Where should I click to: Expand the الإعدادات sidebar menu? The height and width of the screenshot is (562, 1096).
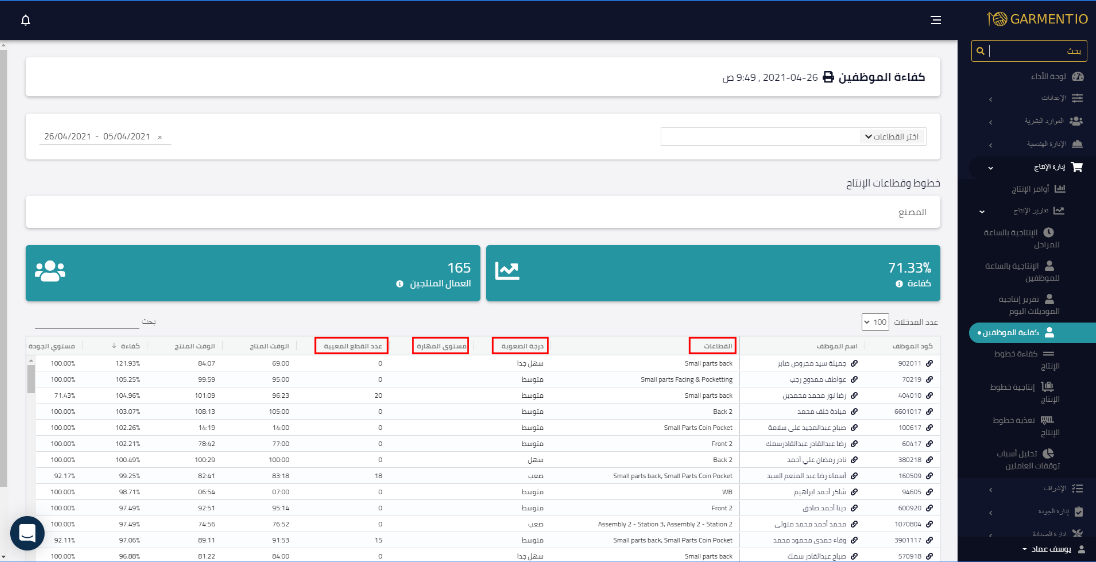[x=1037, y=99]
